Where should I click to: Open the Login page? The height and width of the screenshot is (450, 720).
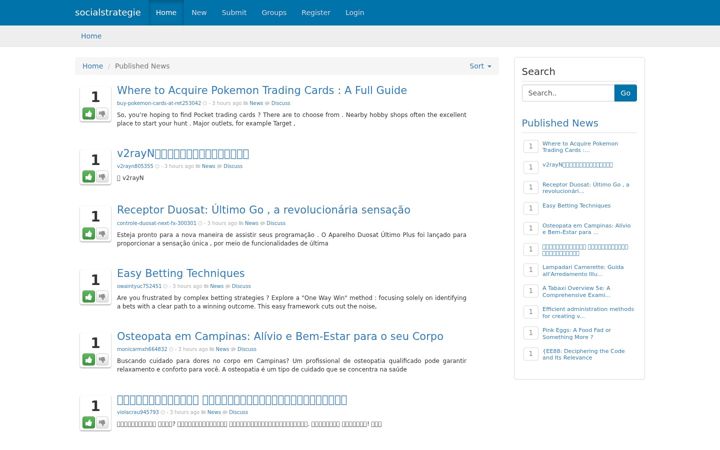[354, 12]
